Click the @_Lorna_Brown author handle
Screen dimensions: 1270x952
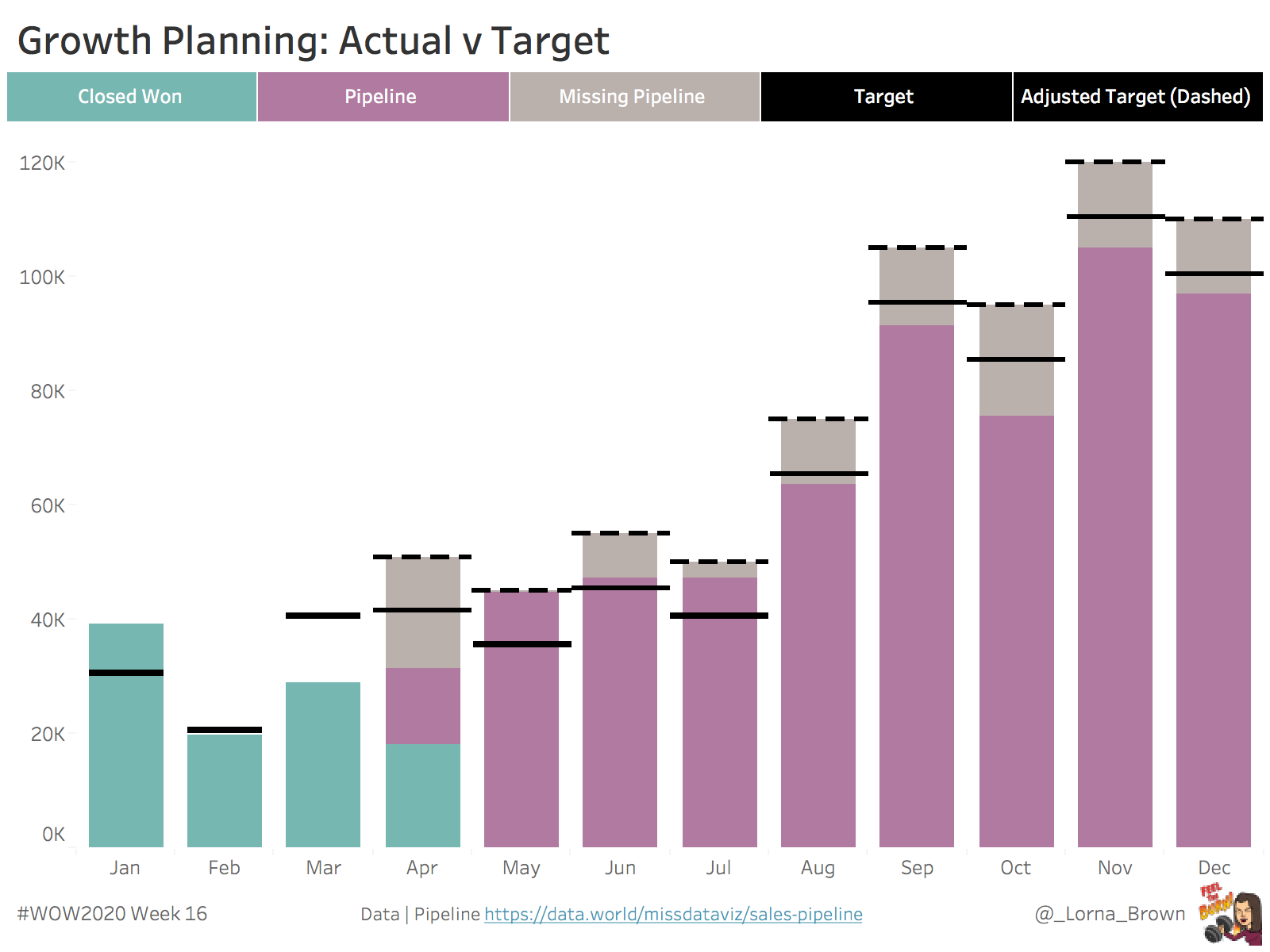[1110, 914]
